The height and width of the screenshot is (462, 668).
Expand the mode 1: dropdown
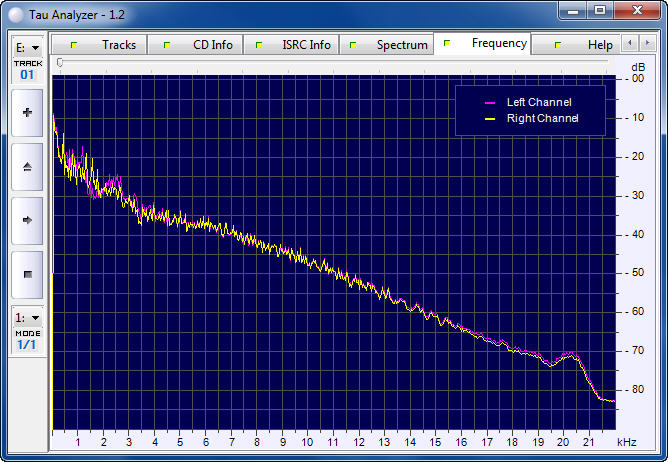coord(27,317)
